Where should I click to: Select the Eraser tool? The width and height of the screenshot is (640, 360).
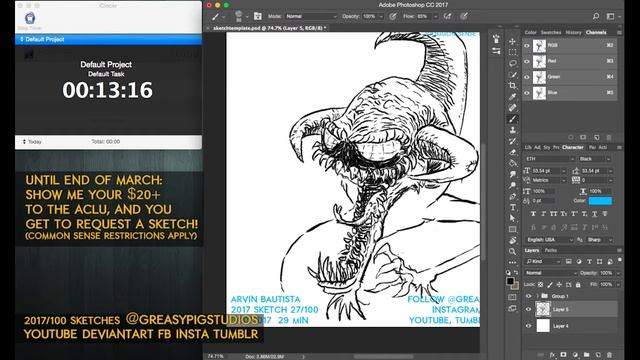point(512,152)
